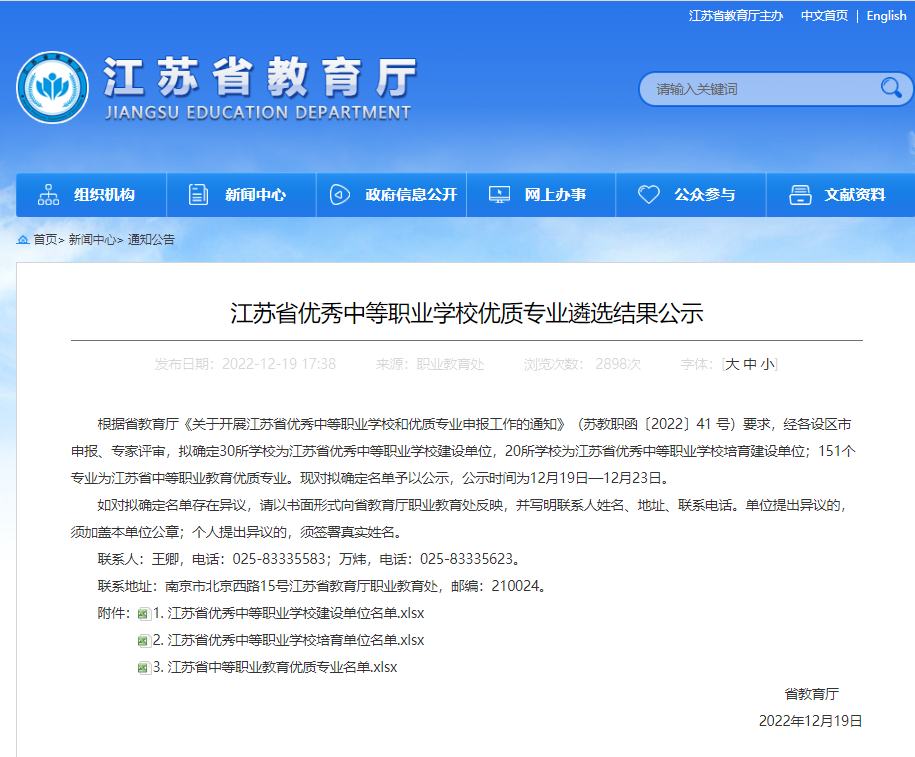Set font size to 小
Viewport: 915px width, 757px height.
coord(767,364)
